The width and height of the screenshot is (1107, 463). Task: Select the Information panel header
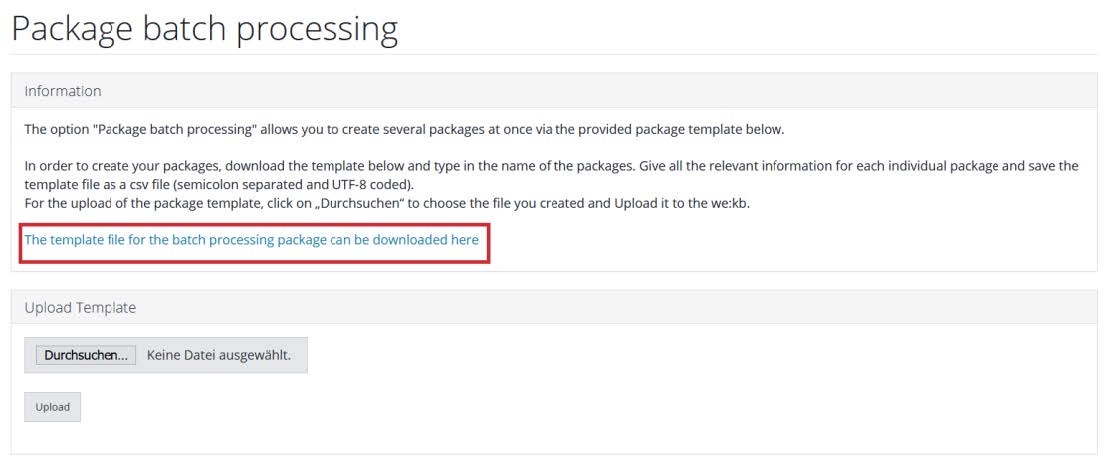pyautogui.click(x=63, y=91)
